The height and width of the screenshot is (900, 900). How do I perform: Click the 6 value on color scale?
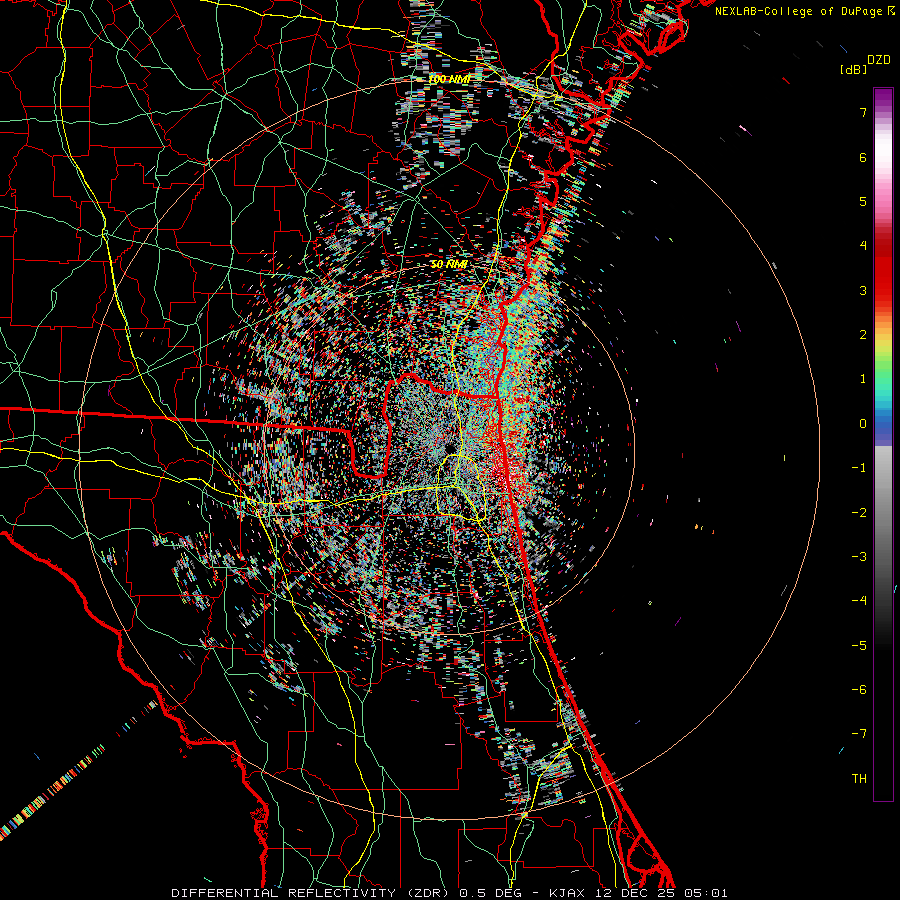[x=863, y=157]
